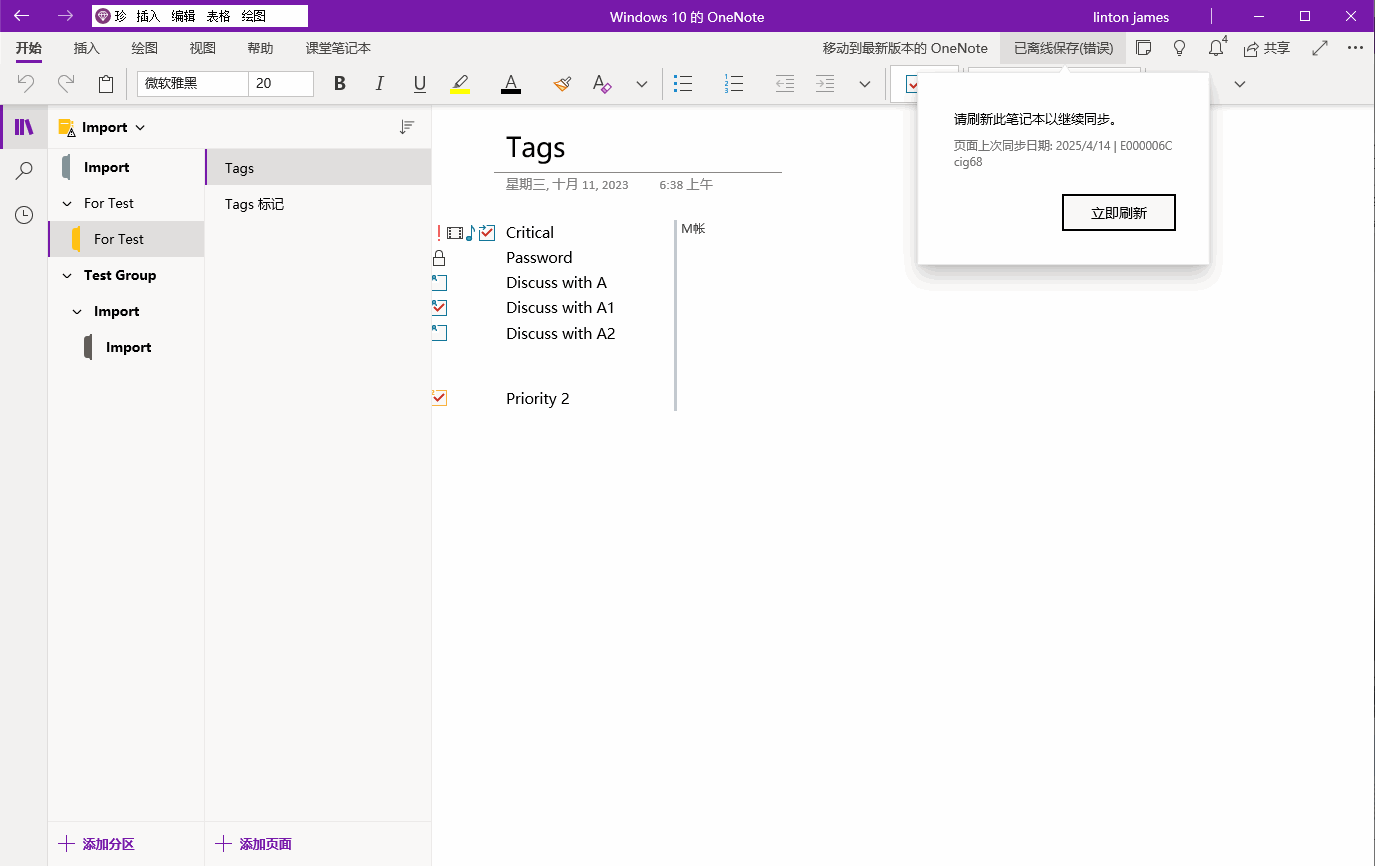Open the font name box 微软雅黑

(x=192, y=84)
